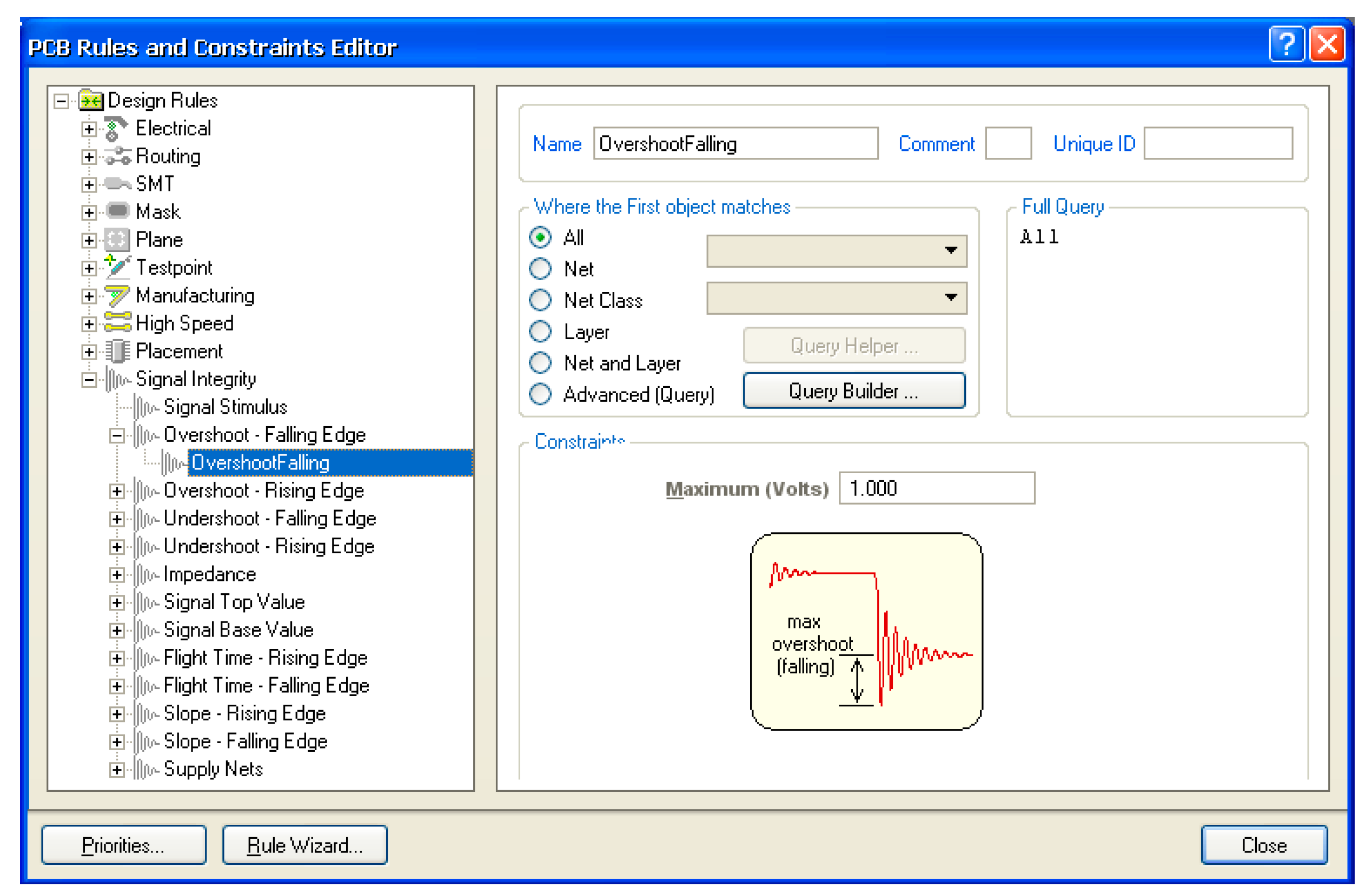This screenshot has width=1372, height=894.
Task: Expand the Overshoot - Rising Edge node
Action: 116,491
